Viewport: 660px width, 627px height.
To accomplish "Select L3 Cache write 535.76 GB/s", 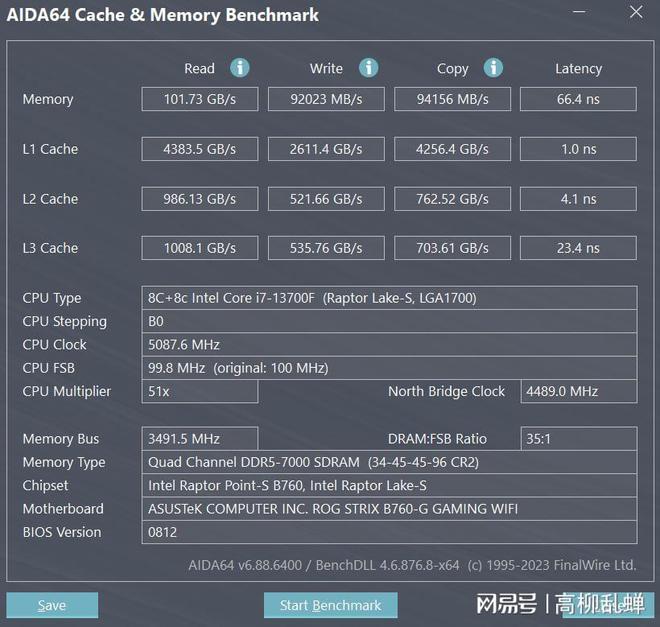I will 326,248.
